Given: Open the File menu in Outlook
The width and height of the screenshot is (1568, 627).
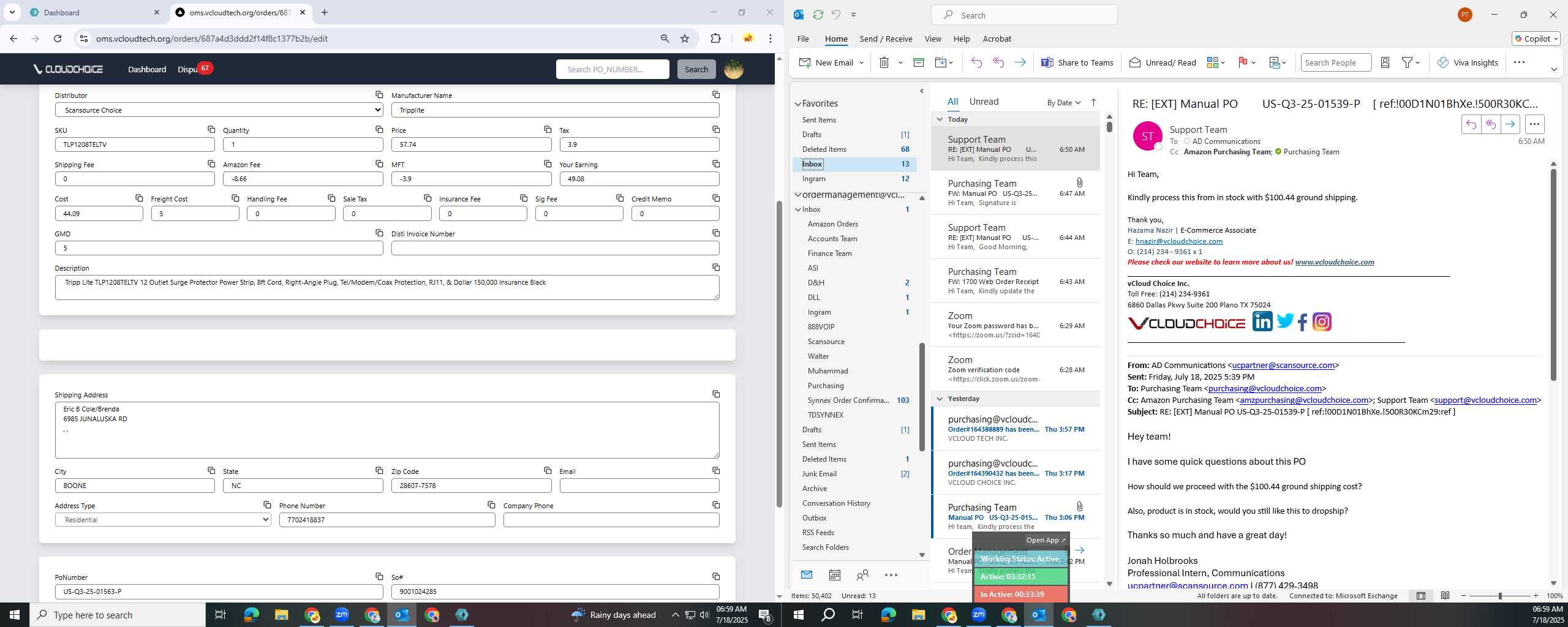Looking at the screenshot, I should tap(803, 39).
